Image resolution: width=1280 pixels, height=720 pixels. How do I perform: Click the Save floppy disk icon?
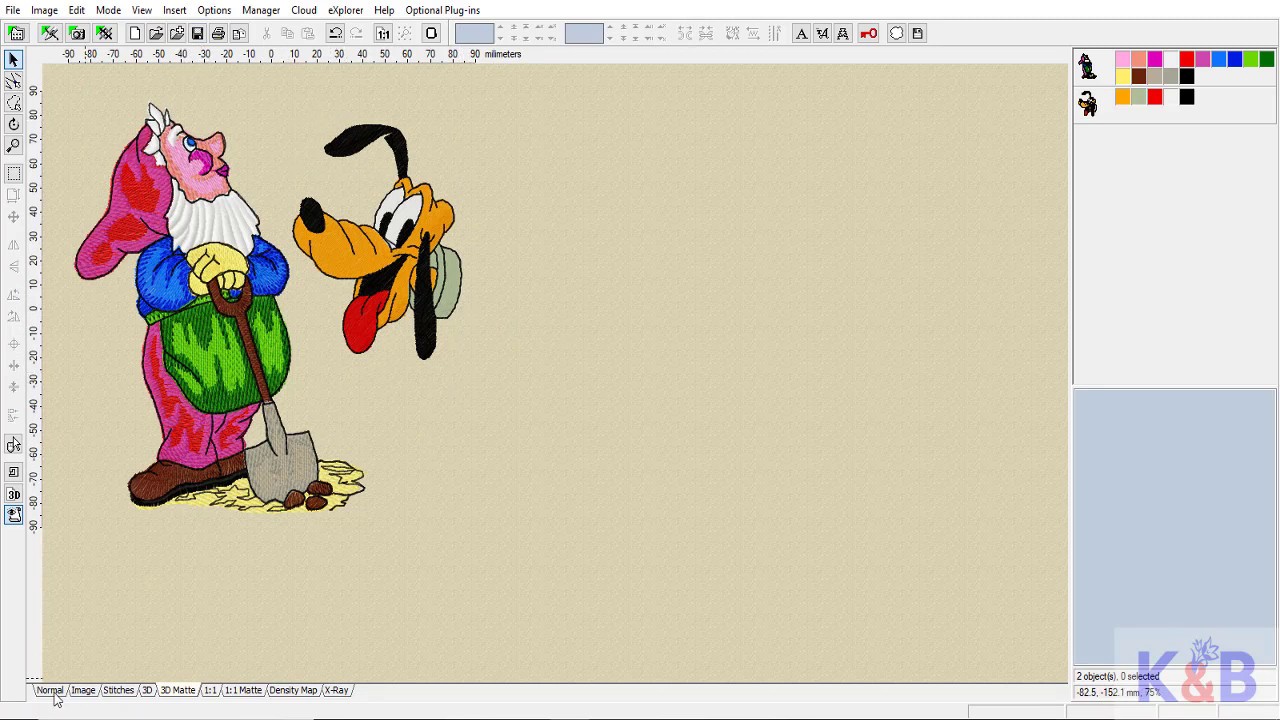[x=197, y=34]
